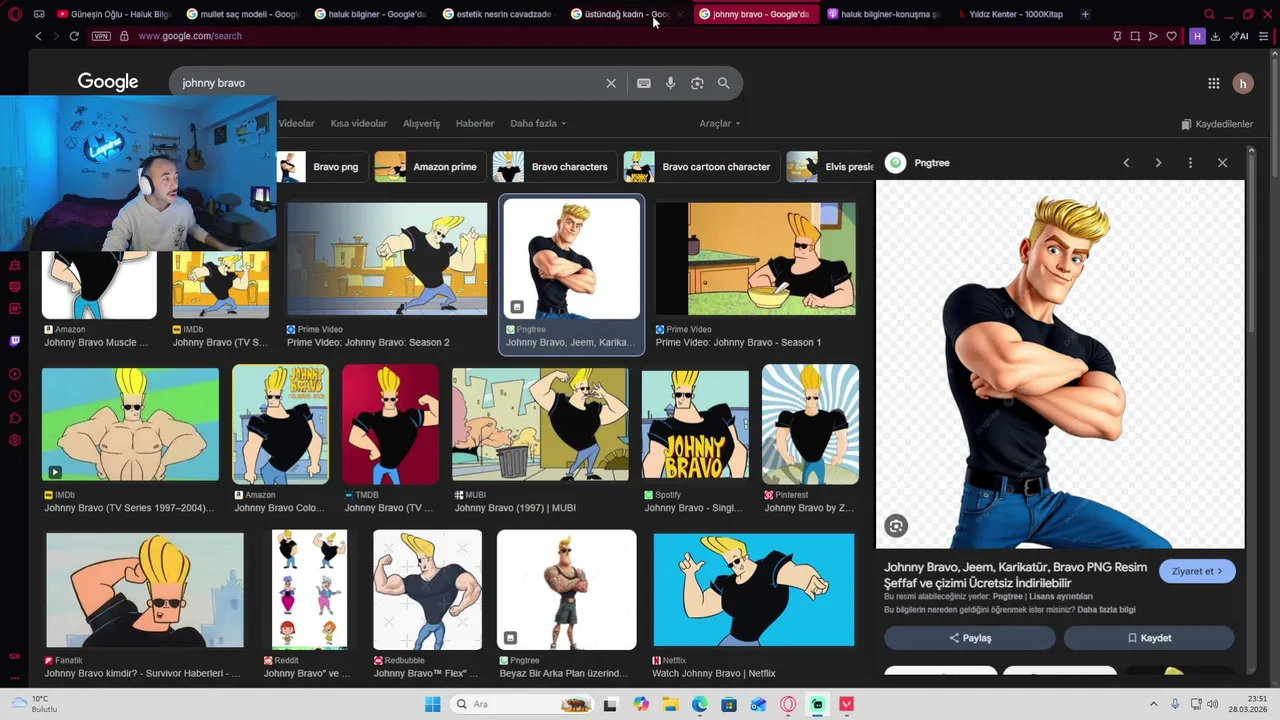The height and width of the screenshot is (720, 1280).
Task: Open the sidebar Player icon
Action: [14, 374]
